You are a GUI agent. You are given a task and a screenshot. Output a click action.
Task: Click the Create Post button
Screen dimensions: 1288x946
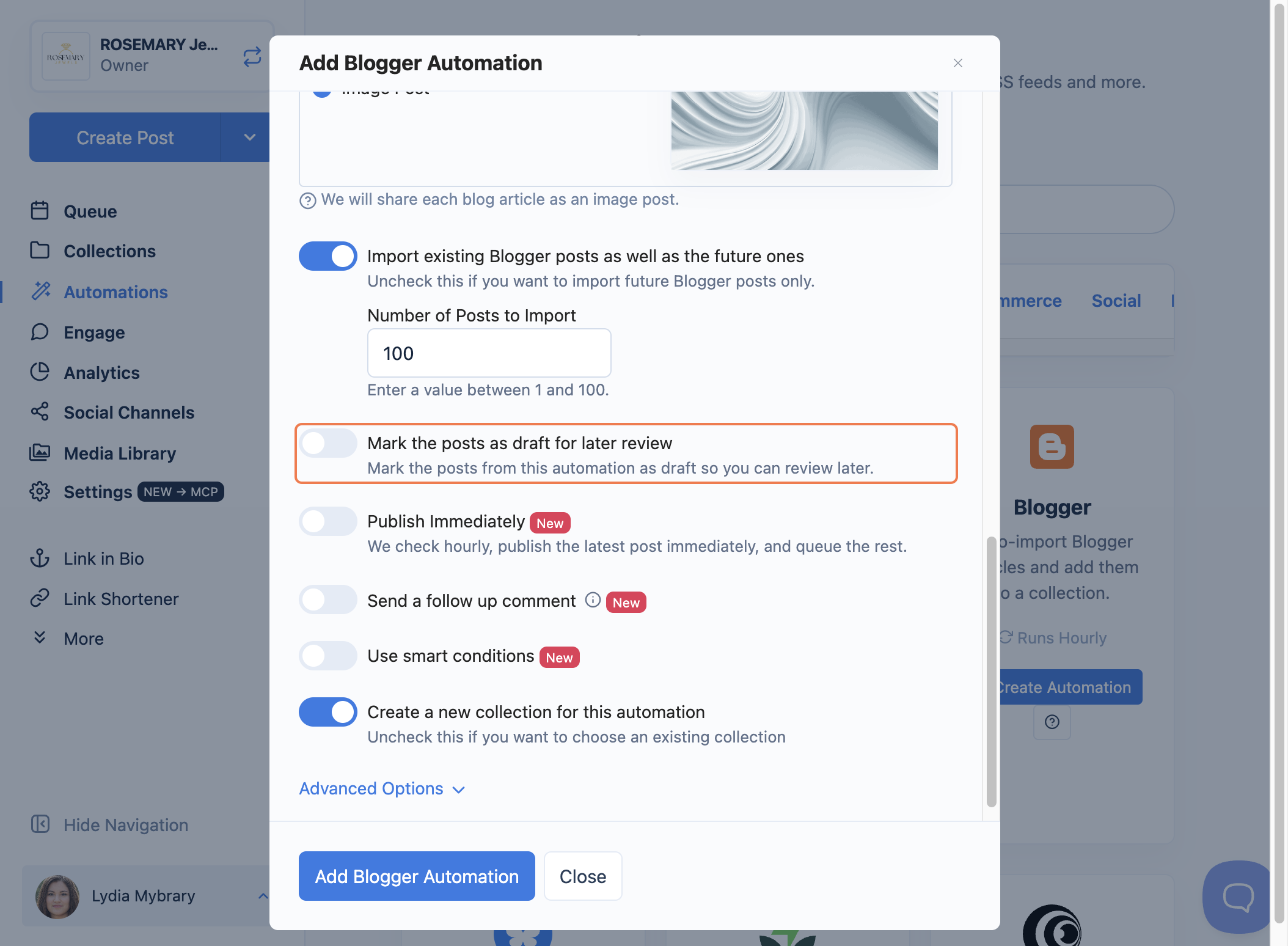(125, 137)
